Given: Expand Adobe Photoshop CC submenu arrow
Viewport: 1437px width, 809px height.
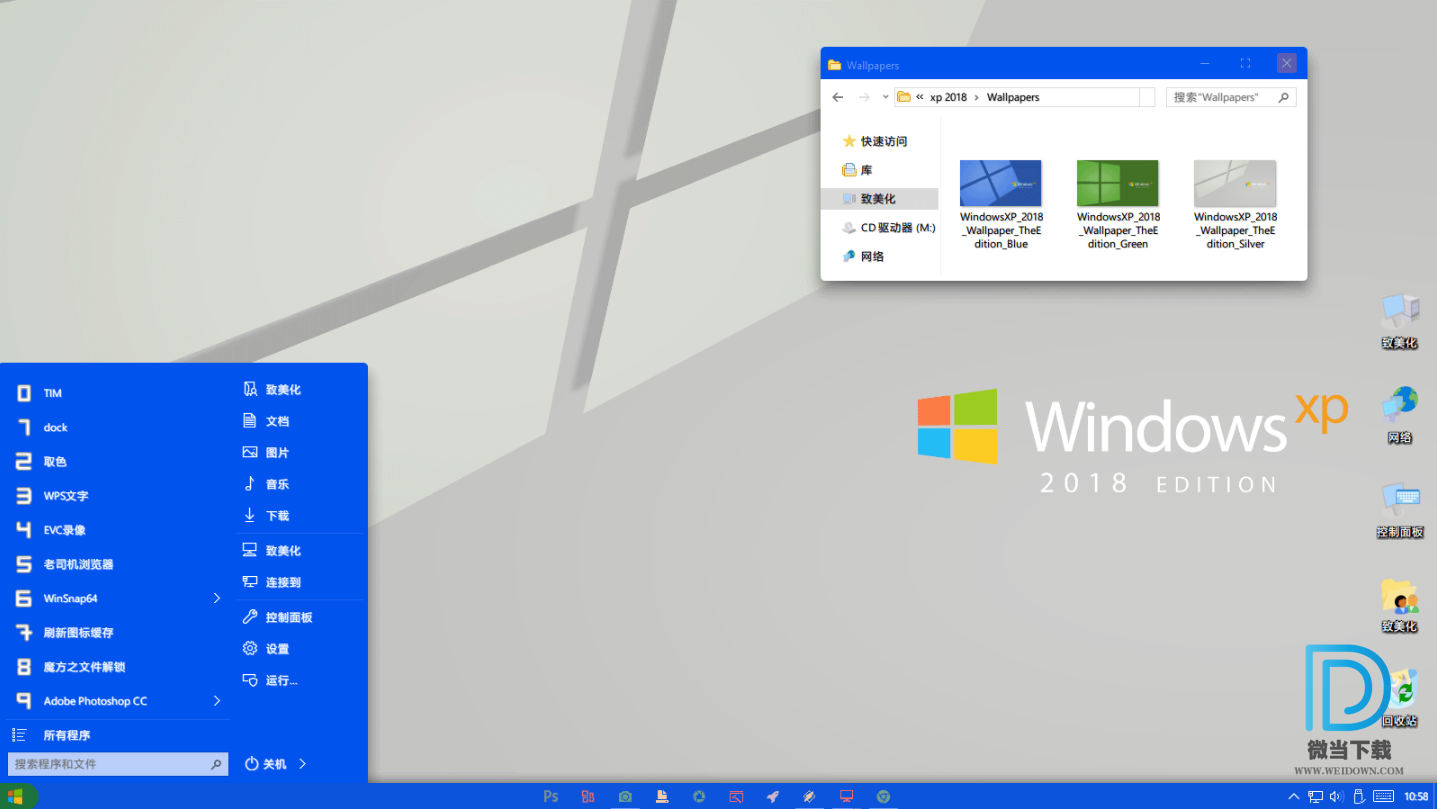Looking at the screenshot, I should [217, 701].
